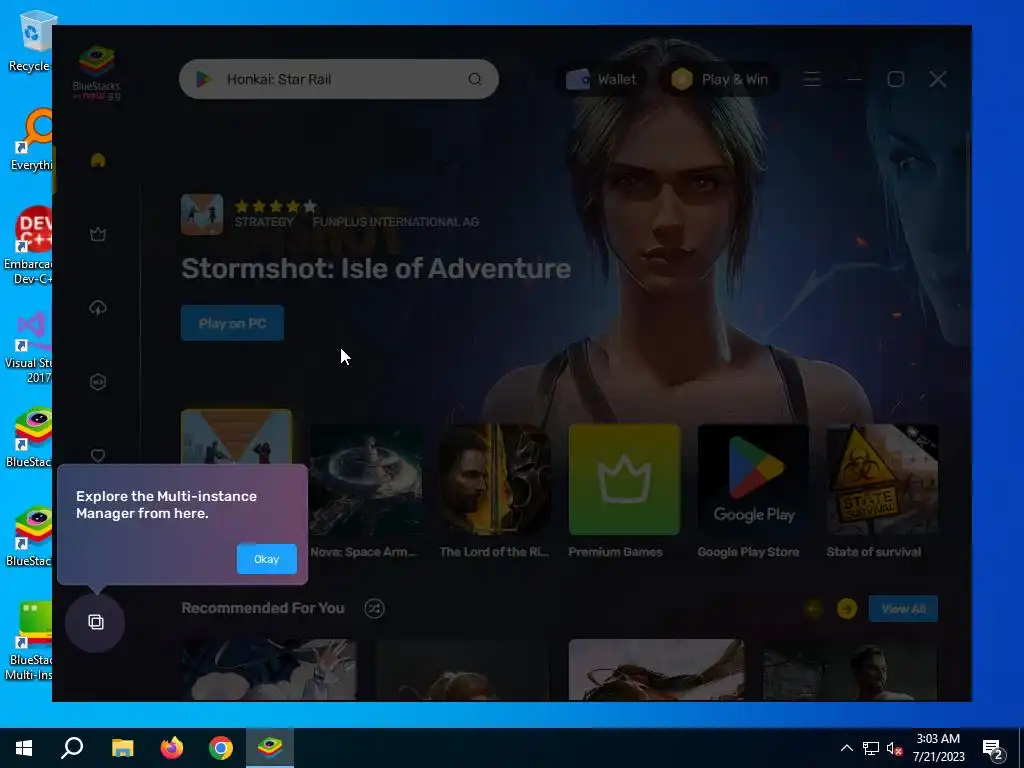
Task: Open the Stormshot game icon thumbnail
Action: [x=202, y=214]
